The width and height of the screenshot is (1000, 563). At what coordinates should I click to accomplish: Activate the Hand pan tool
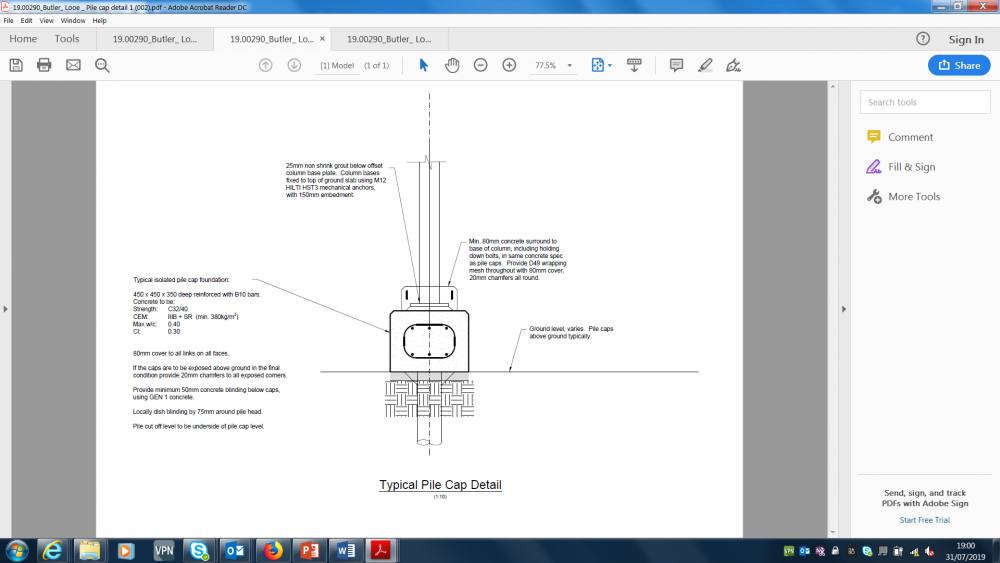point(452,65)
